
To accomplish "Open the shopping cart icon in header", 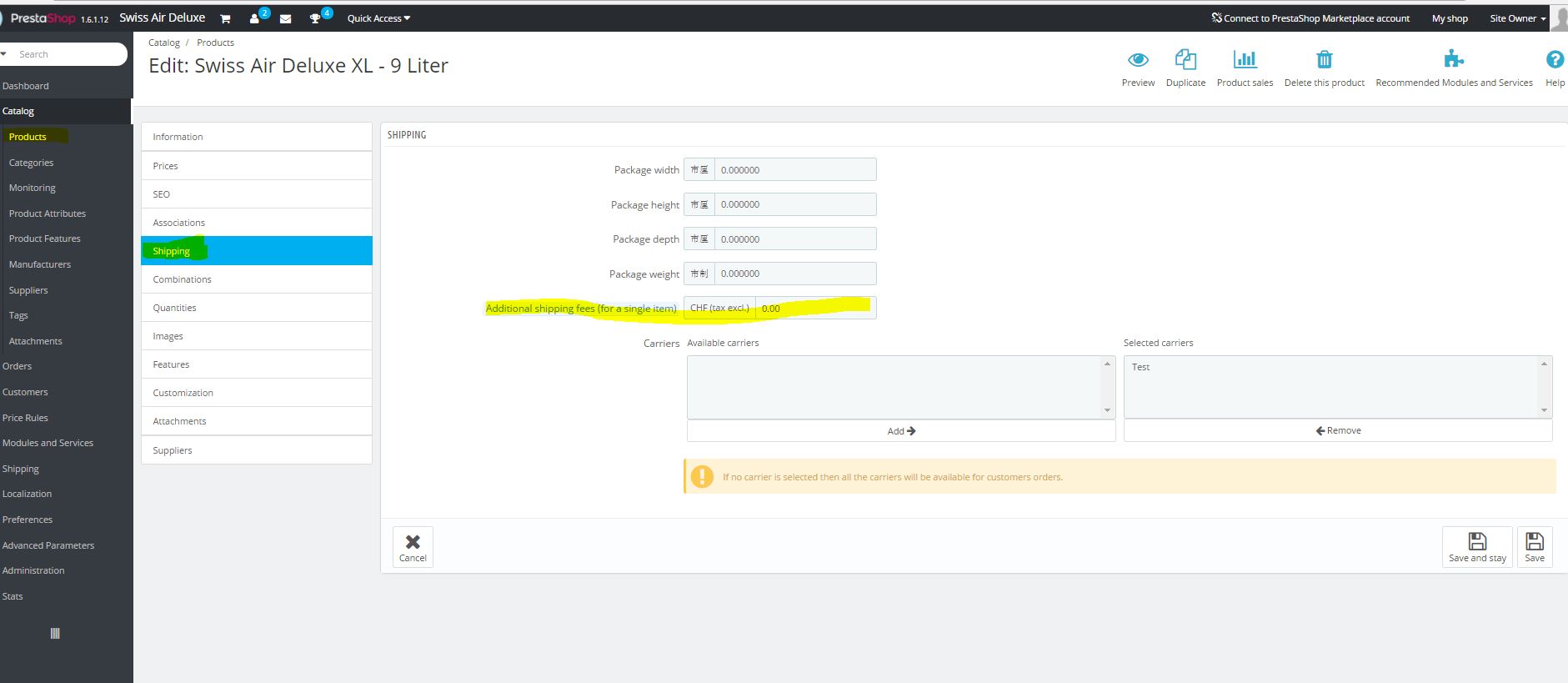I will point(225,18).
